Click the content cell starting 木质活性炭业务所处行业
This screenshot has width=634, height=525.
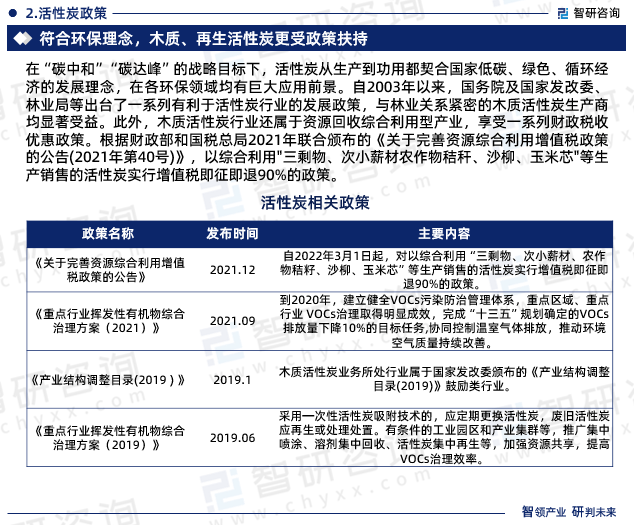[x=444, y=379]
